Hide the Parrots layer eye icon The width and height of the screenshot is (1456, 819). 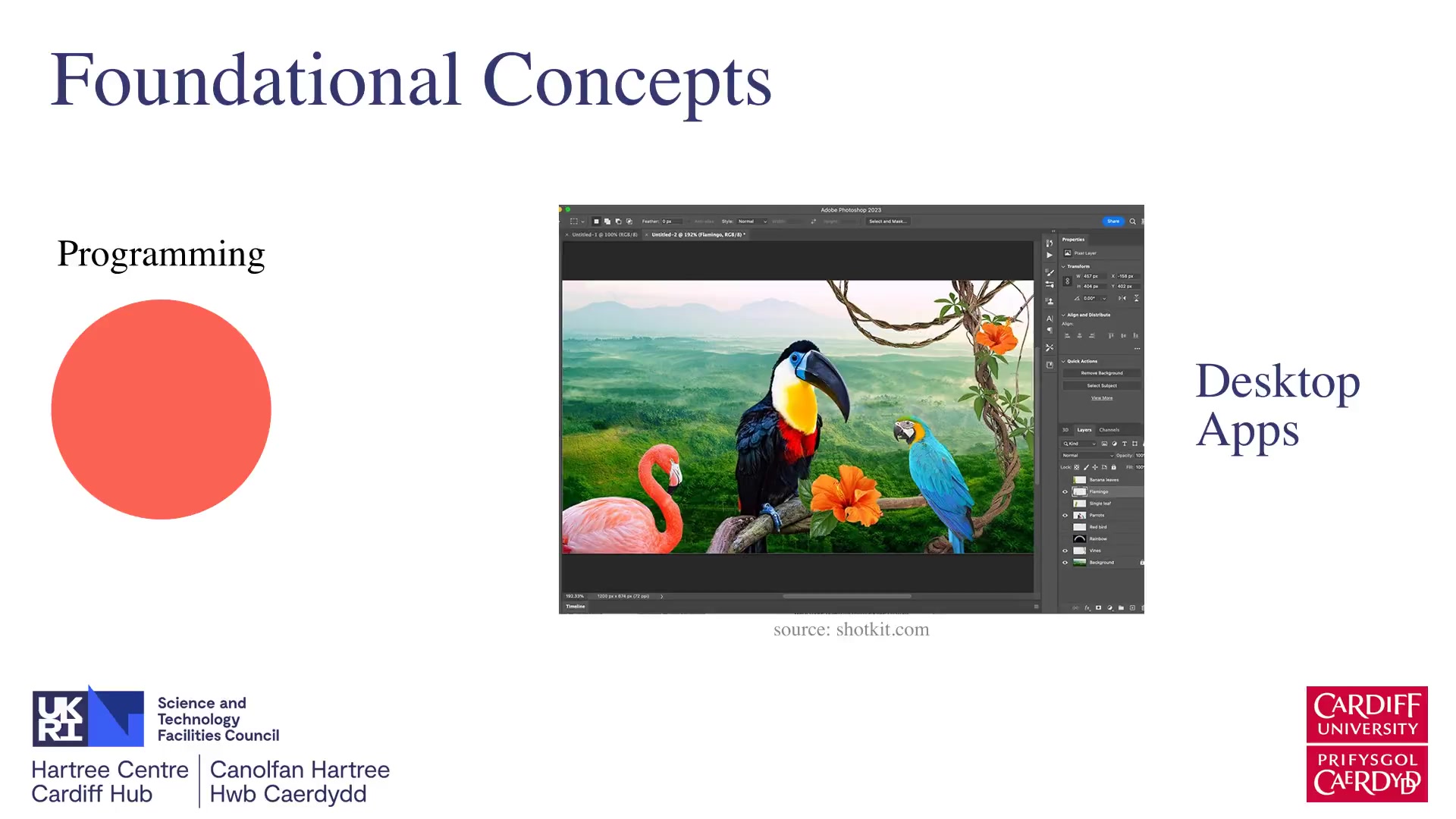(x=1065, y=515)
